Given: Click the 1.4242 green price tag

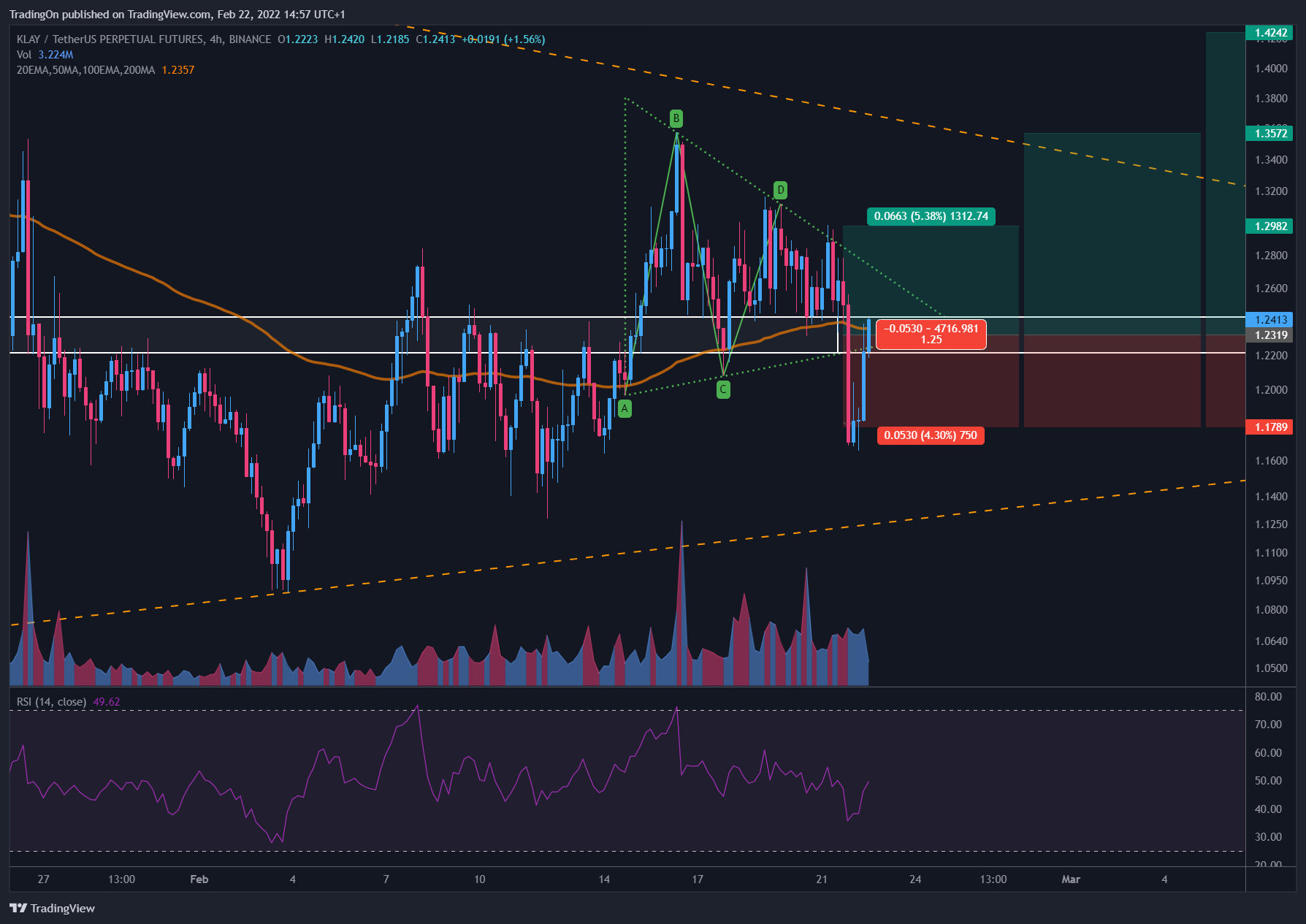Looking at the screenshot, I should 1270,33.
